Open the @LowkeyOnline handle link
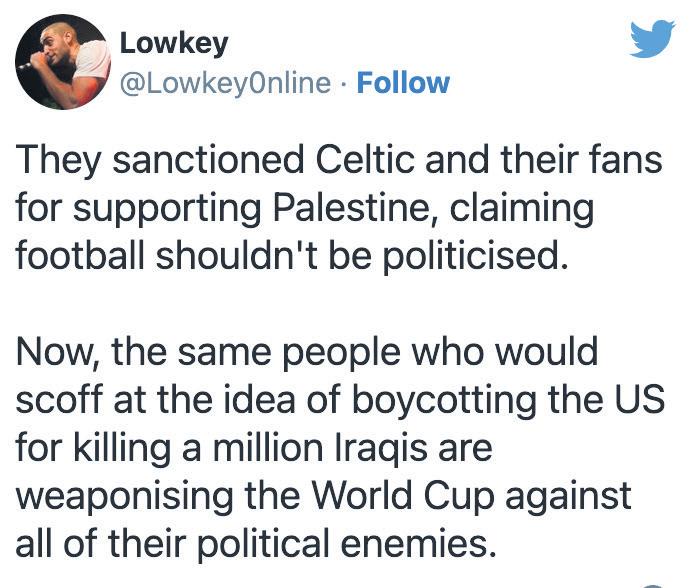 [224, 82]
